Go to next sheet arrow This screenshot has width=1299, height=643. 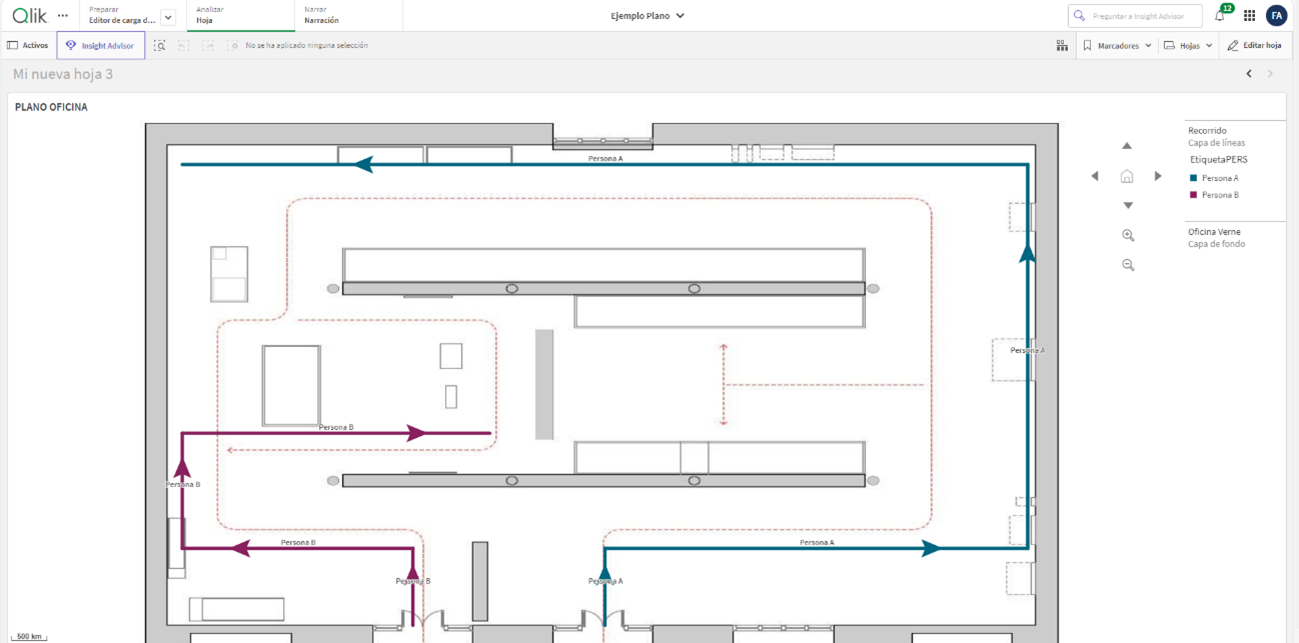pos(1271,74)
